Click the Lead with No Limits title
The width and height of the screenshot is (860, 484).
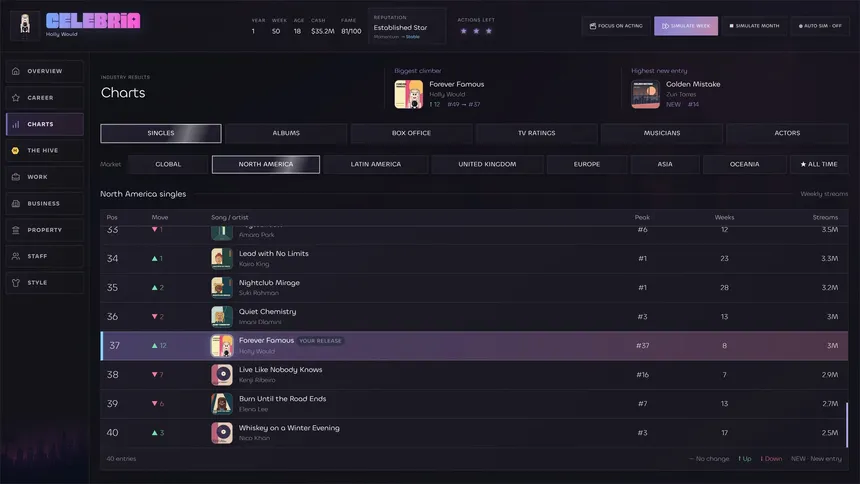pos(274,254)
